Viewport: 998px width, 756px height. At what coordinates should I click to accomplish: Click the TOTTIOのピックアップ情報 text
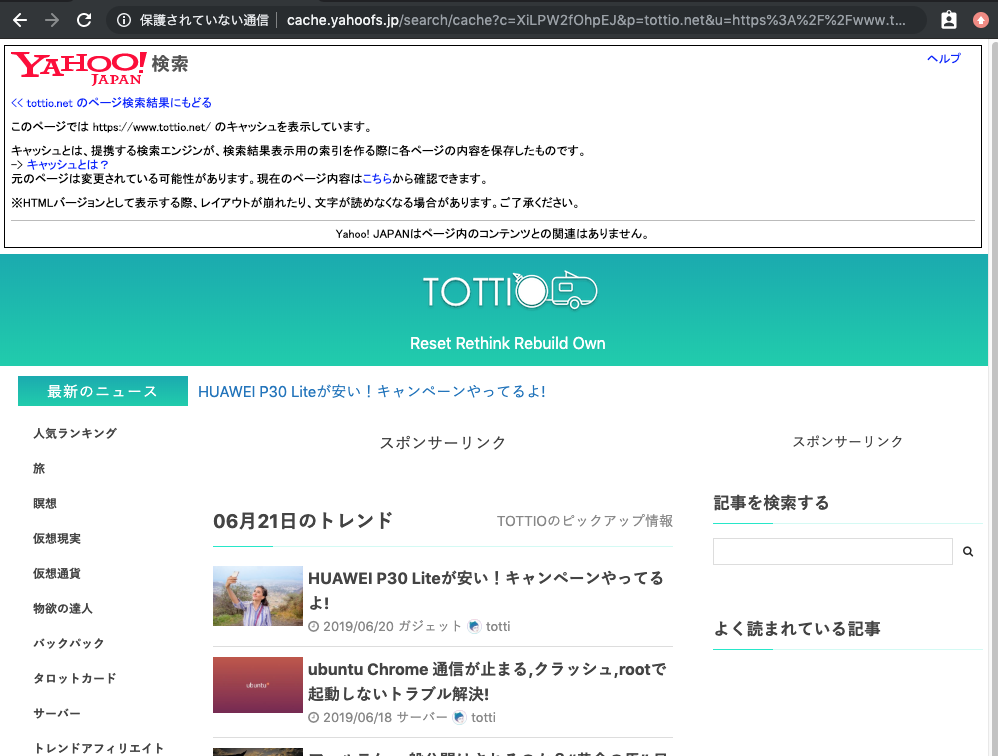pyautogui.click(x=585, y=521)
